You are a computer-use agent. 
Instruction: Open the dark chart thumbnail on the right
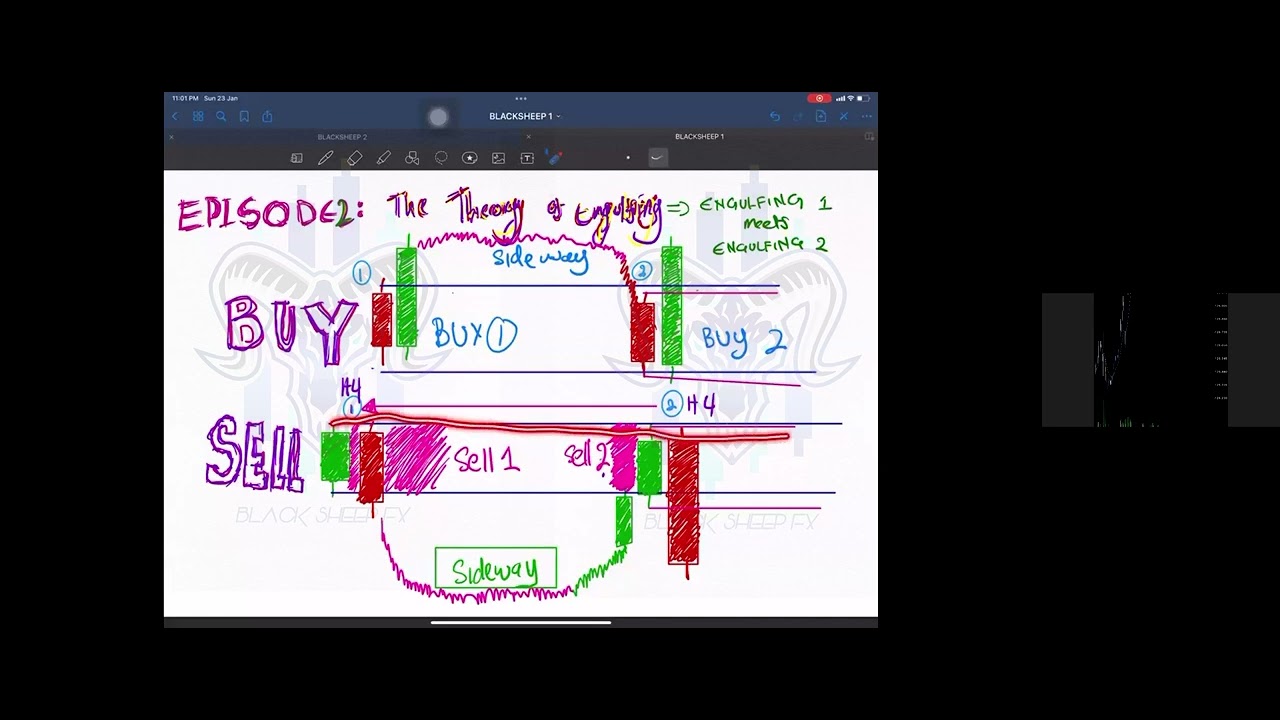pyautogui.click(x=1160, y=360)
